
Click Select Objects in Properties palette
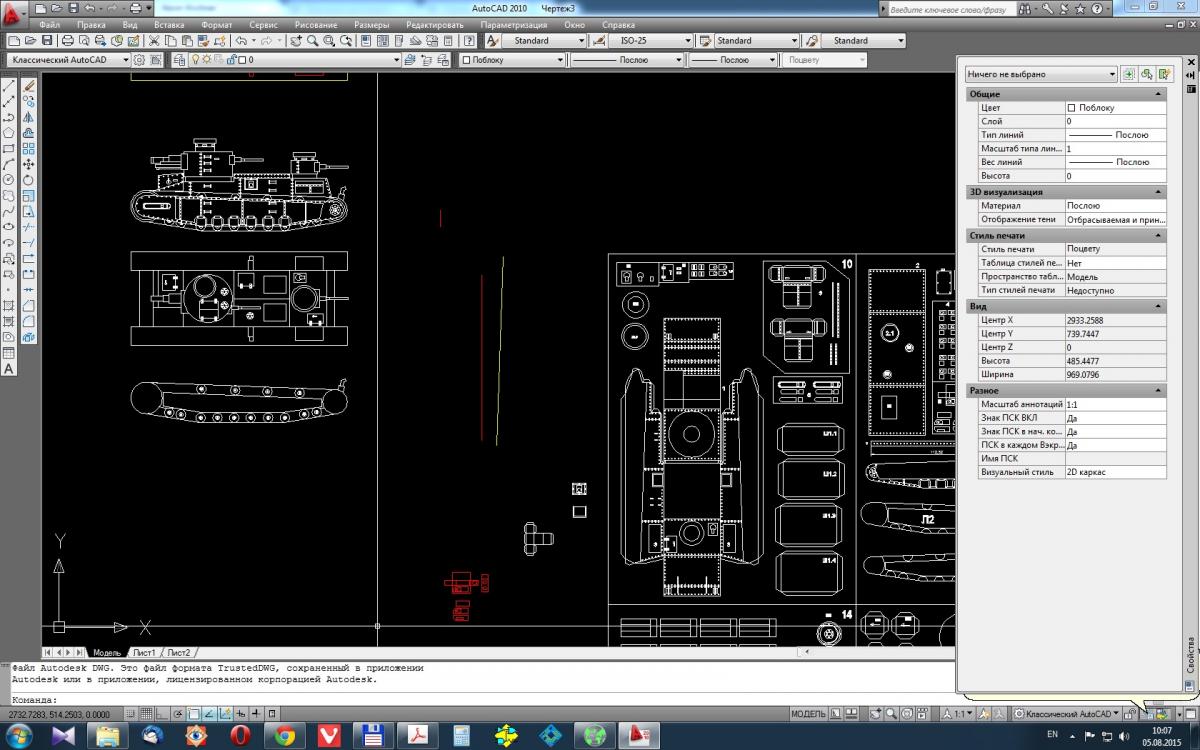pos(1147,74)
